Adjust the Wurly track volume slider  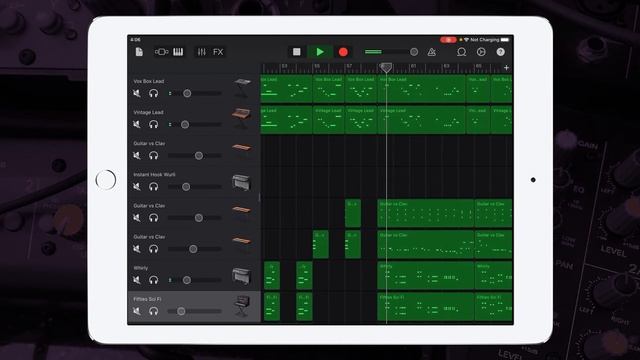coord(195,280)
